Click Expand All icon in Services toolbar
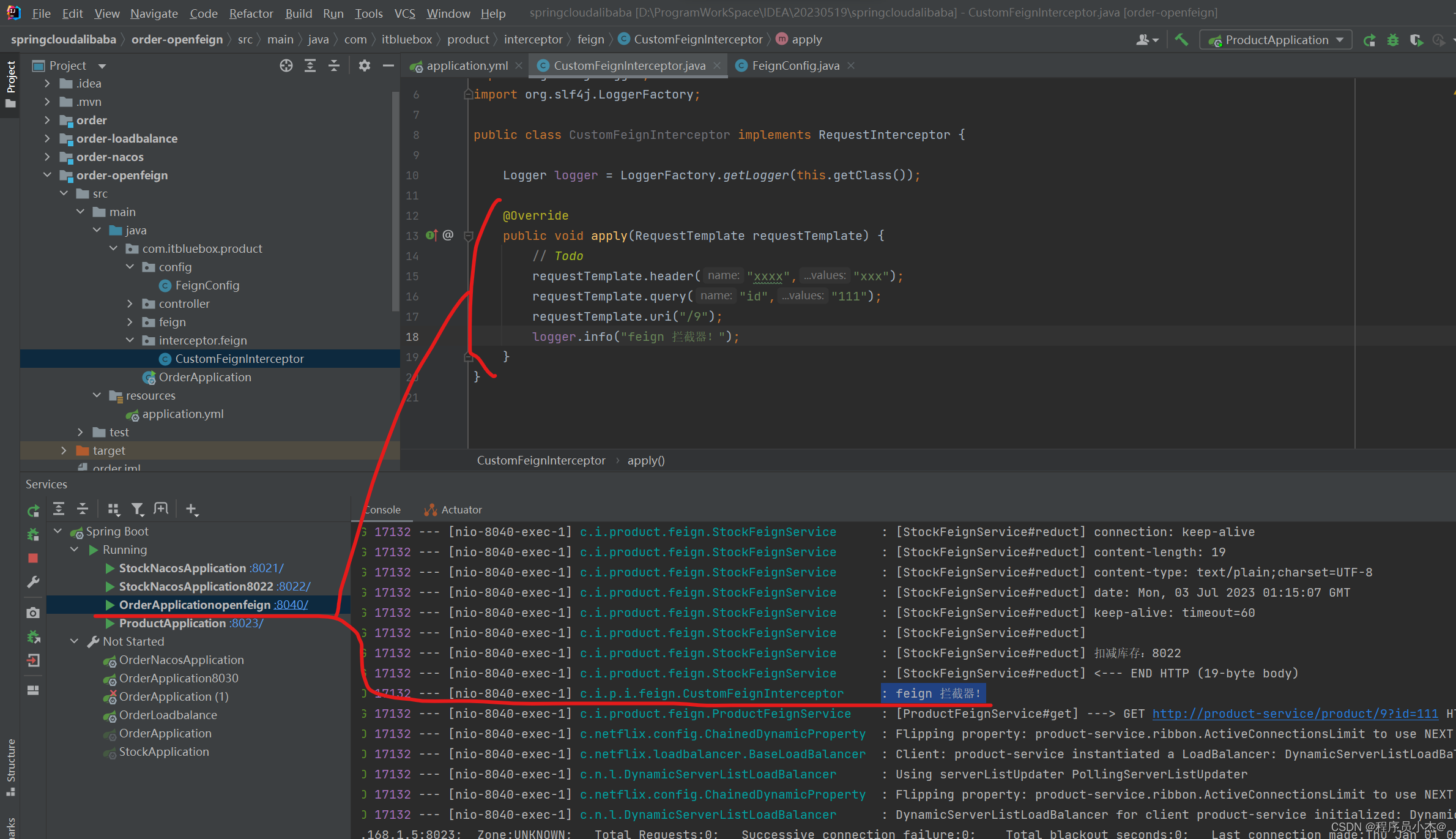 tap(59, 509)
